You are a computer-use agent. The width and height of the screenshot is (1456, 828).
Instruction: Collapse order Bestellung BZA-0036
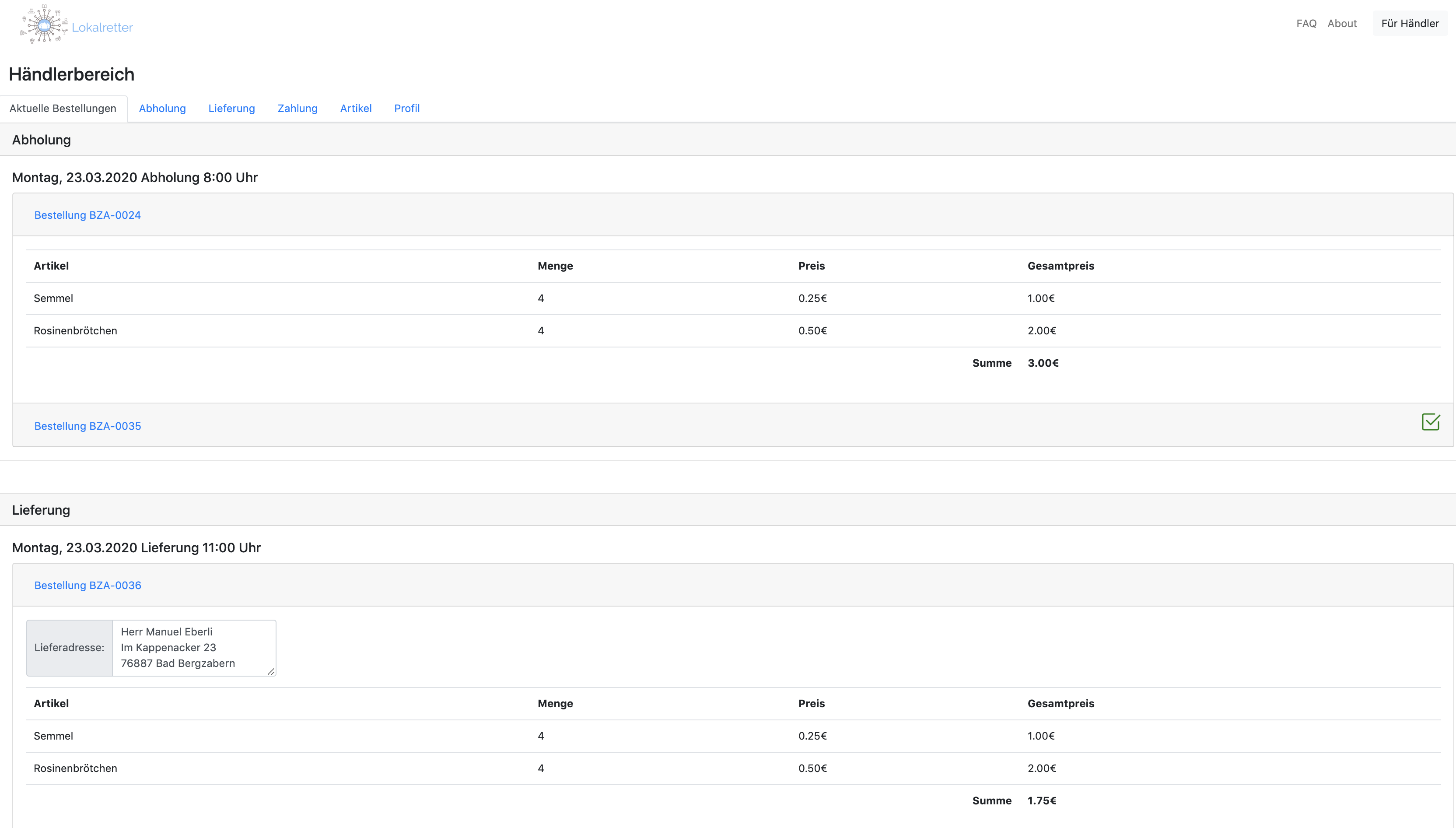point(87,585)
